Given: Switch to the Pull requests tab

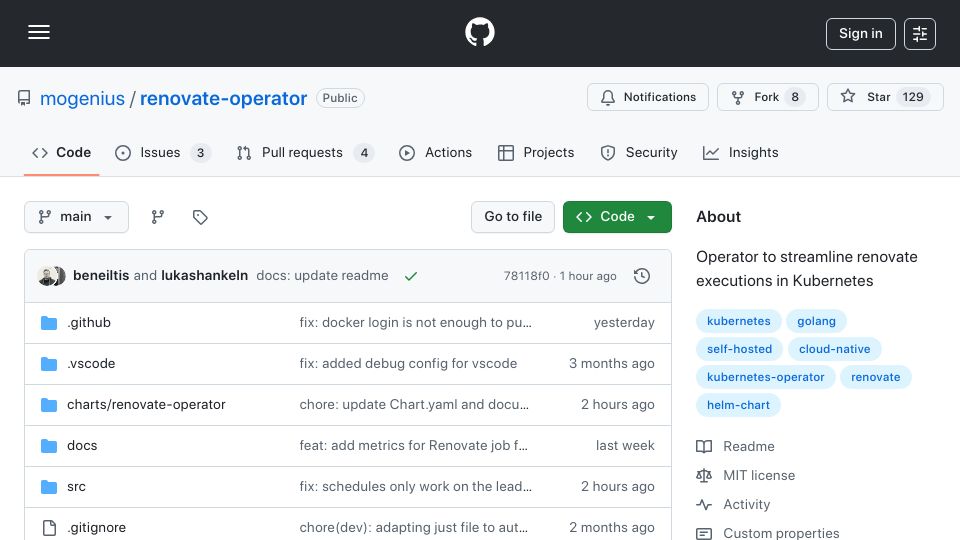Looking at the screenshot, I should pyautogui.click(x=305, y=152).
